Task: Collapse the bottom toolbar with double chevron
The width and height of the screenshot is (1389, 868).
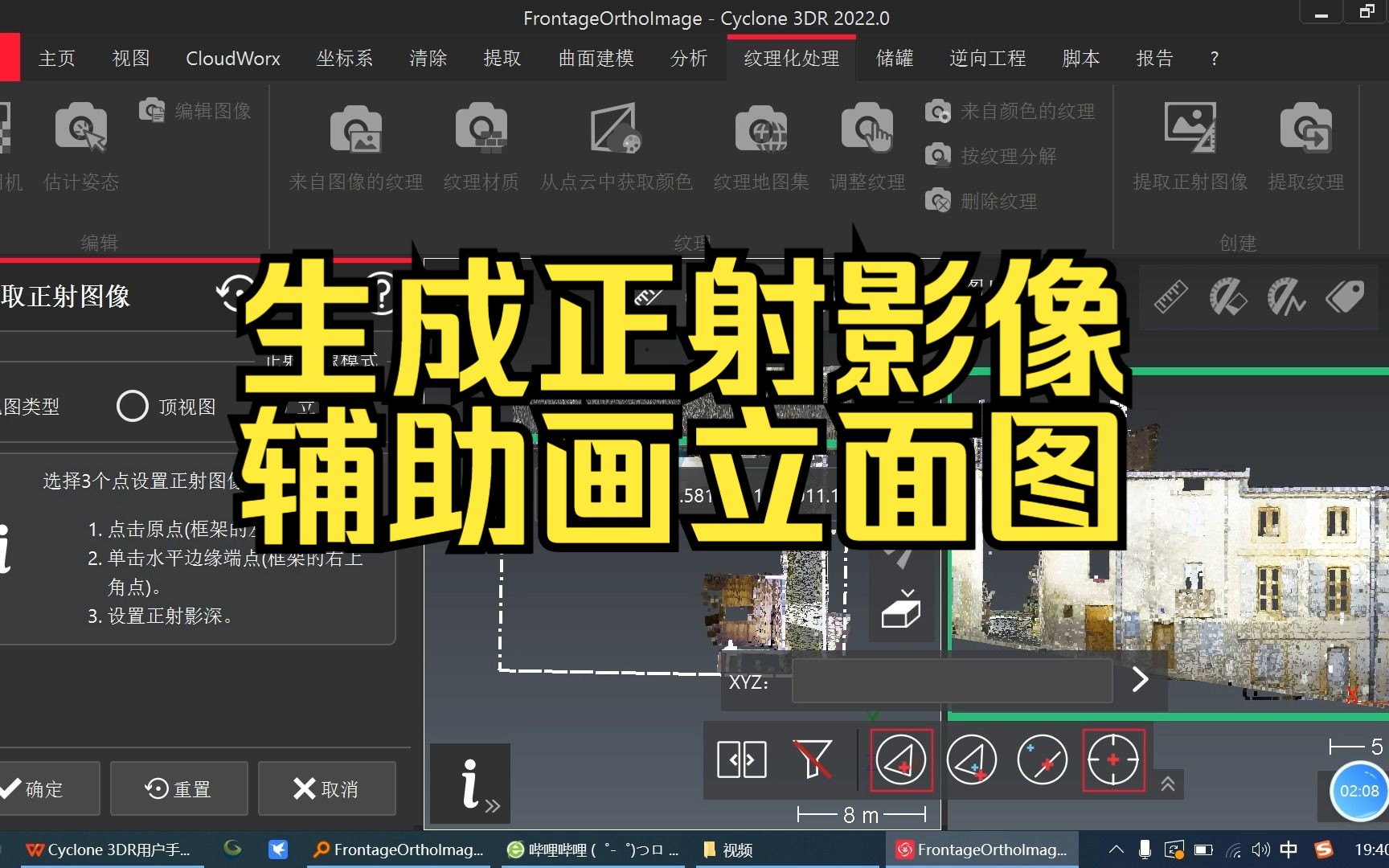Action: [1168, 784]
